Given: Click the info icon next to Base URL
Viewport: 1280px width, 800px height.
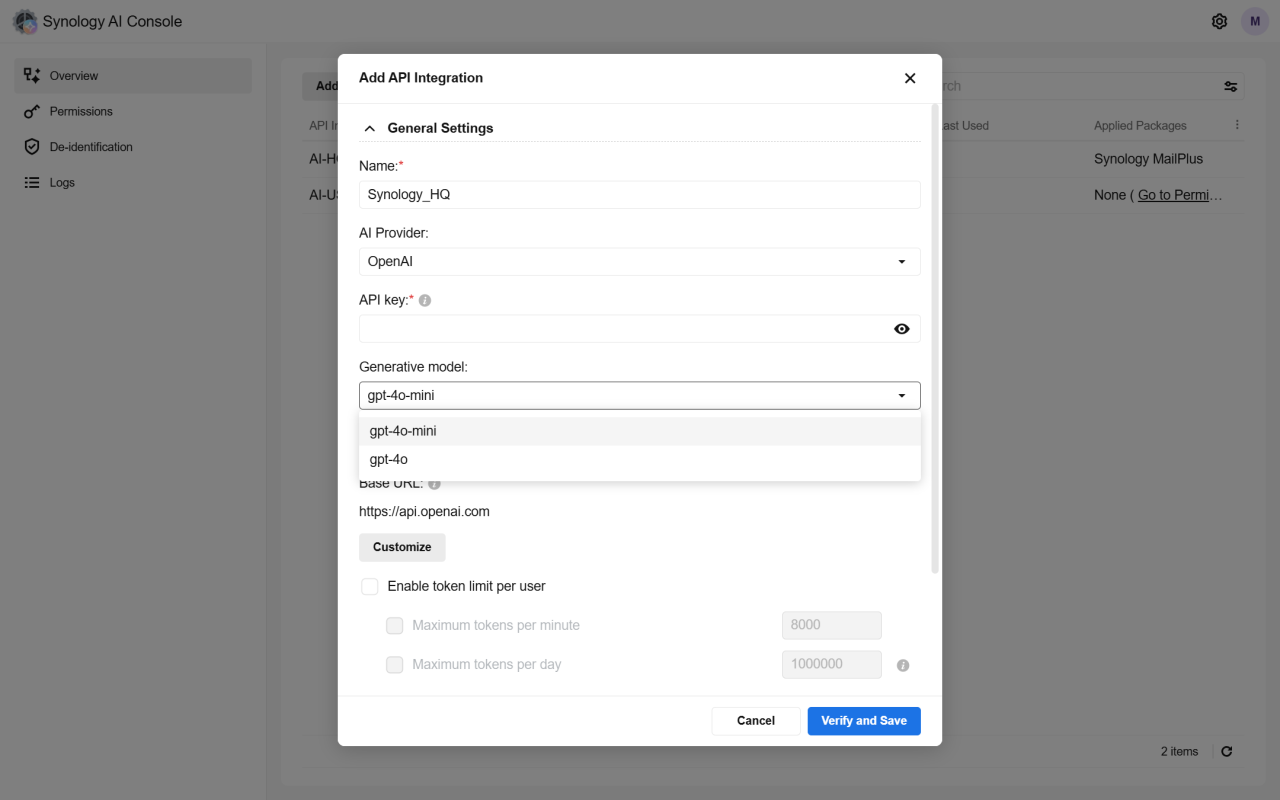Looking at the screenshot, I should 433,482.
